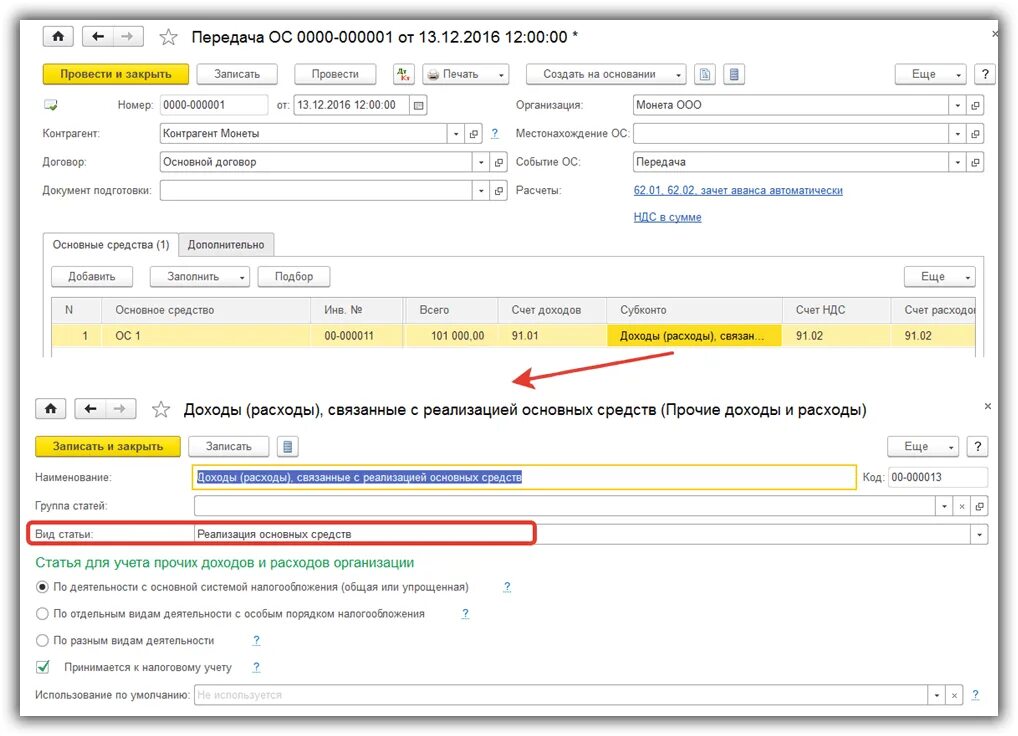Click the Добавить button
The width and height of the screenshot is (1018, 736).
[x=92, y=276]
